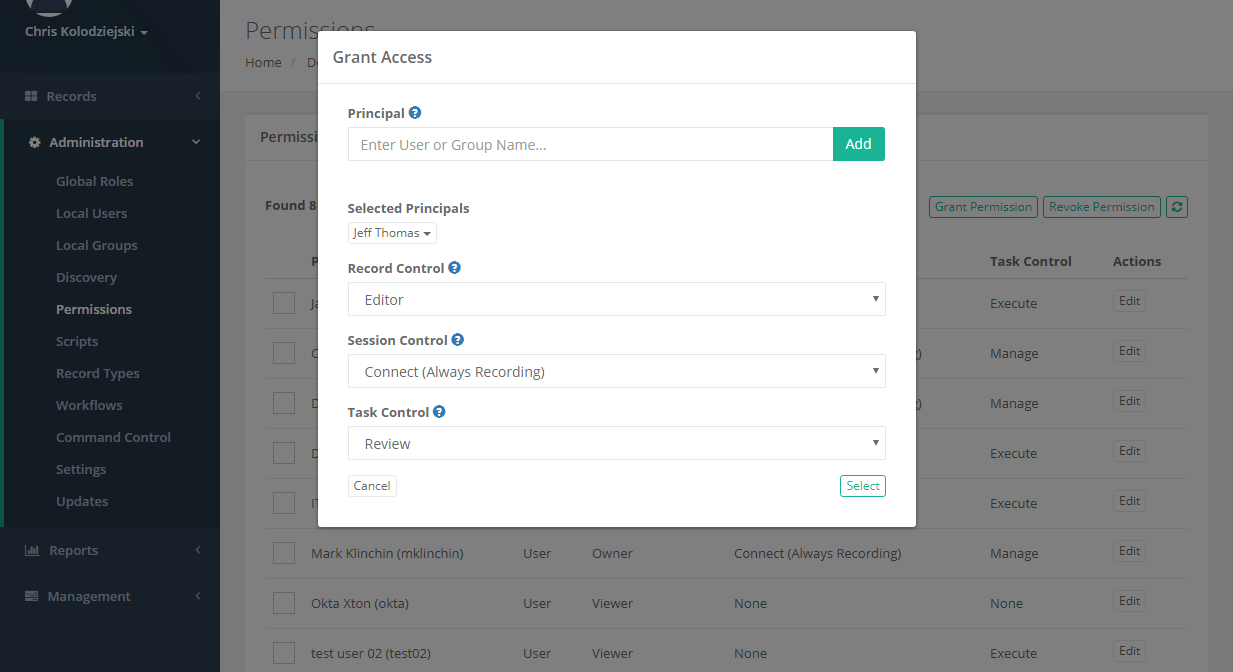The image size is (1233, 672).
Task: Click the Record Control help icon
Action: click(x=454, y=267)
